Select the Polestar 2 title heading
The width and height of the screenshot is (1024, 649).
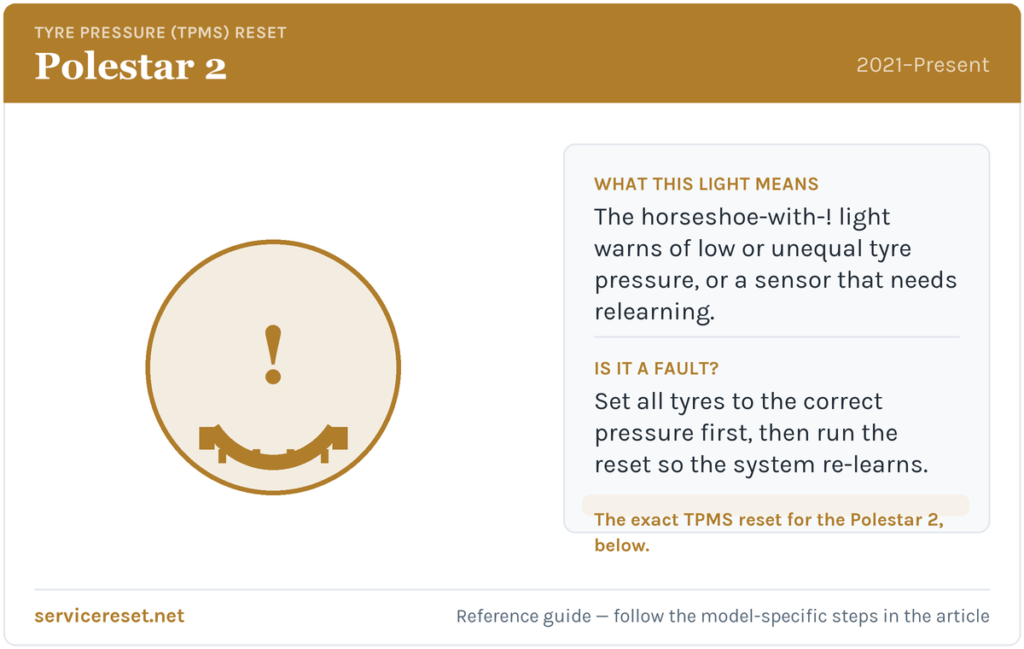tap(130, 66)
